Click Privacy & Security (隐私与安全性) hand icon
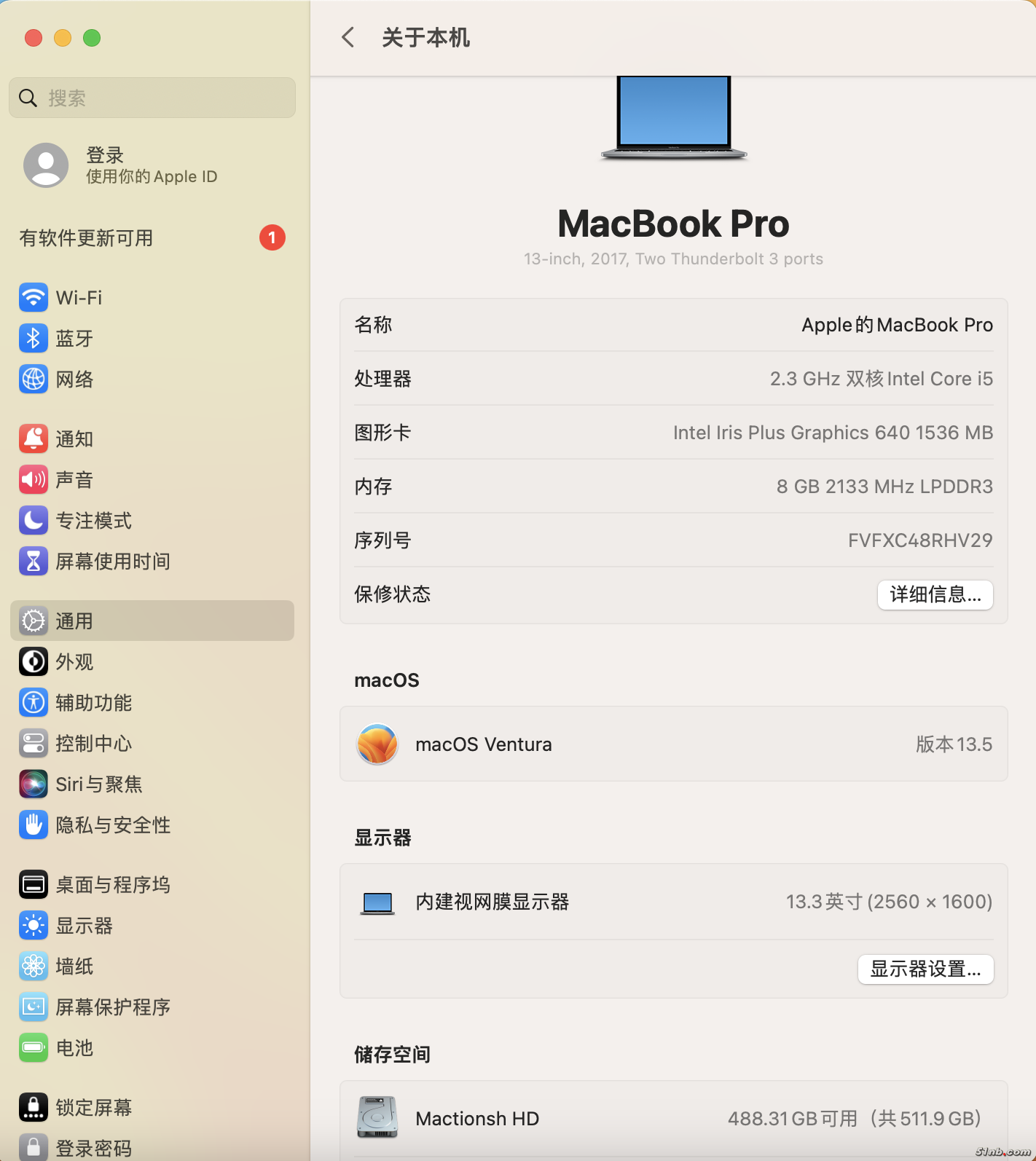The width and height of the screenshot is (1036, 1161). [34, 825]
